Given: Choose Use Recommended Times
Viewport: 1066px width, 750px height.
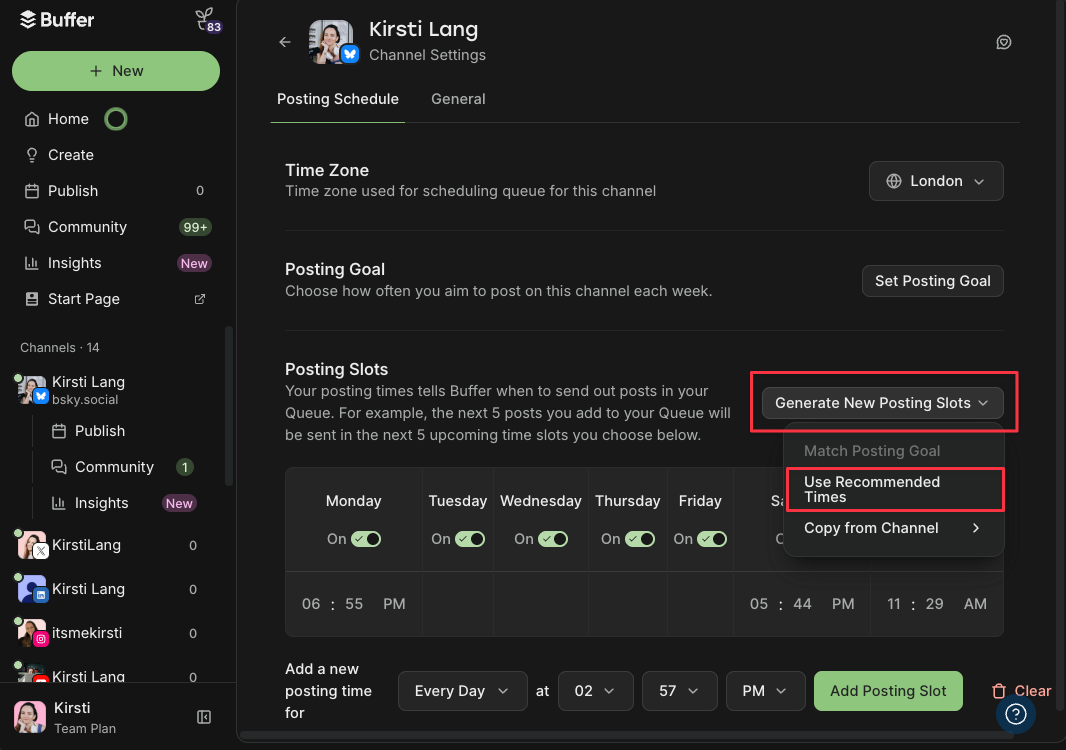Looking at the screenshot, I should coord(895,490).
